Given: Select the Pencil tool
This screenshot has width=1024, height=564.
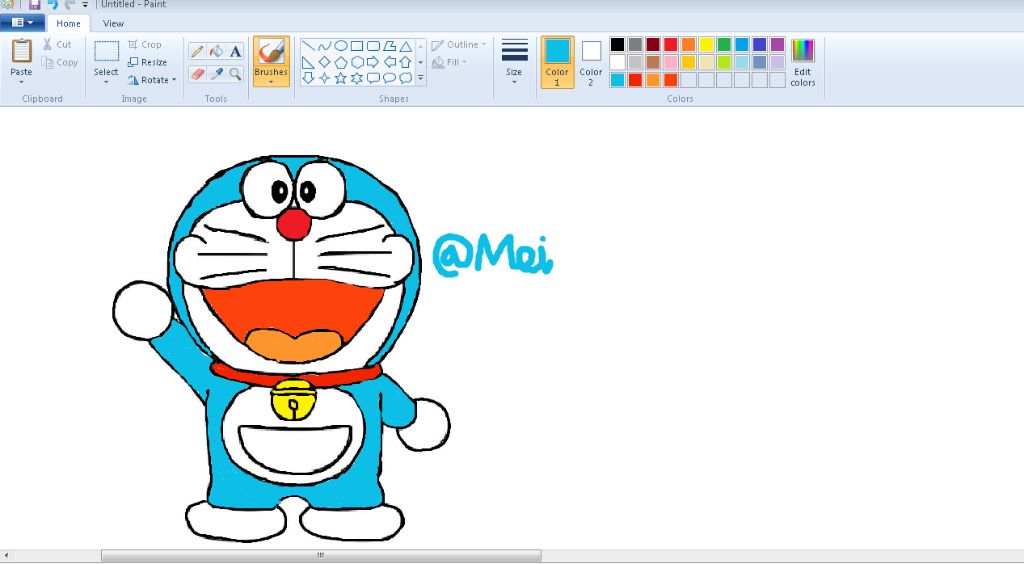Looking at the screenshot, I should (197, 51).
